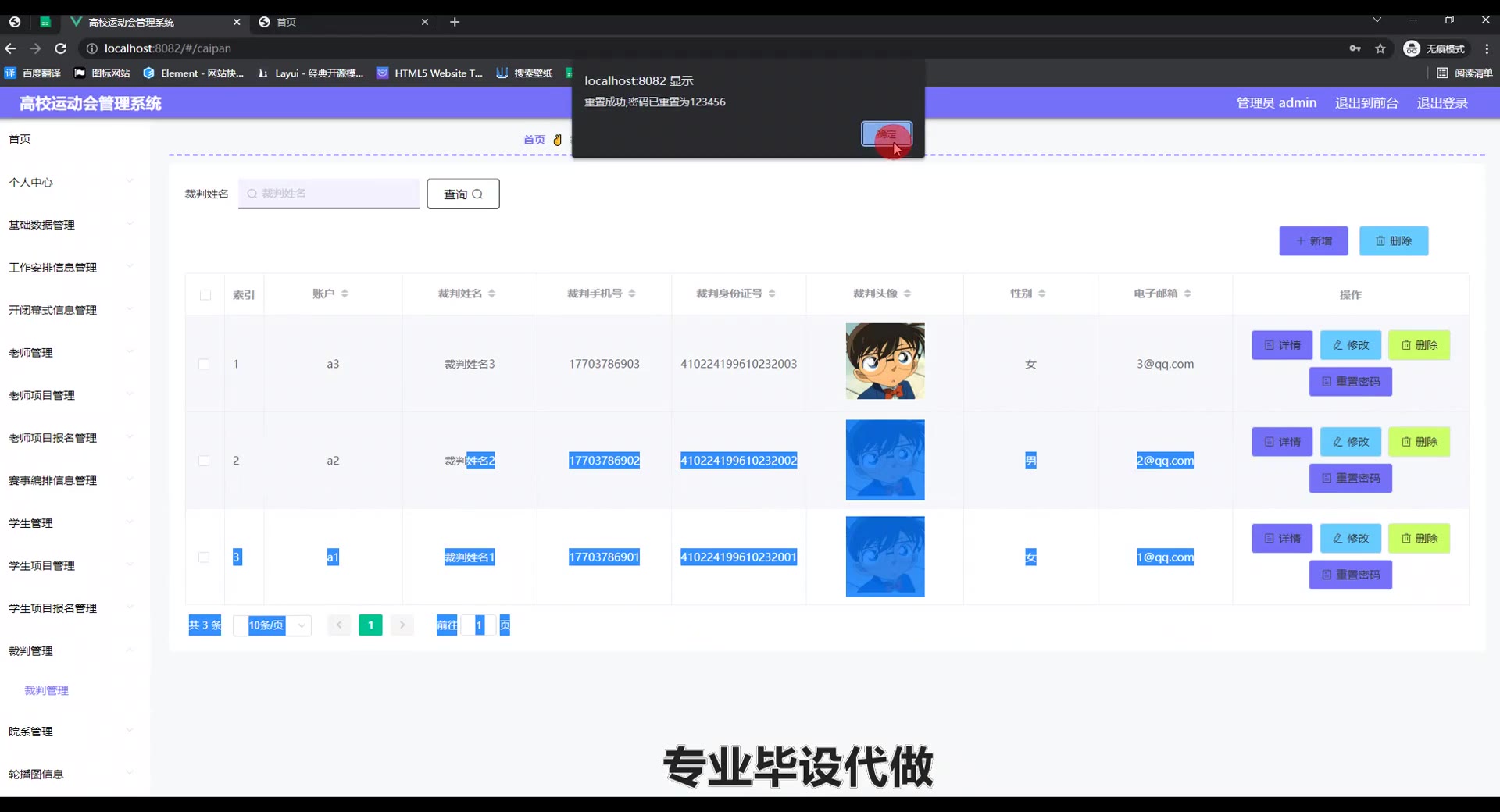
Task: Open the avatar thumbnail for 裁判姓名3
Action: 885,361
